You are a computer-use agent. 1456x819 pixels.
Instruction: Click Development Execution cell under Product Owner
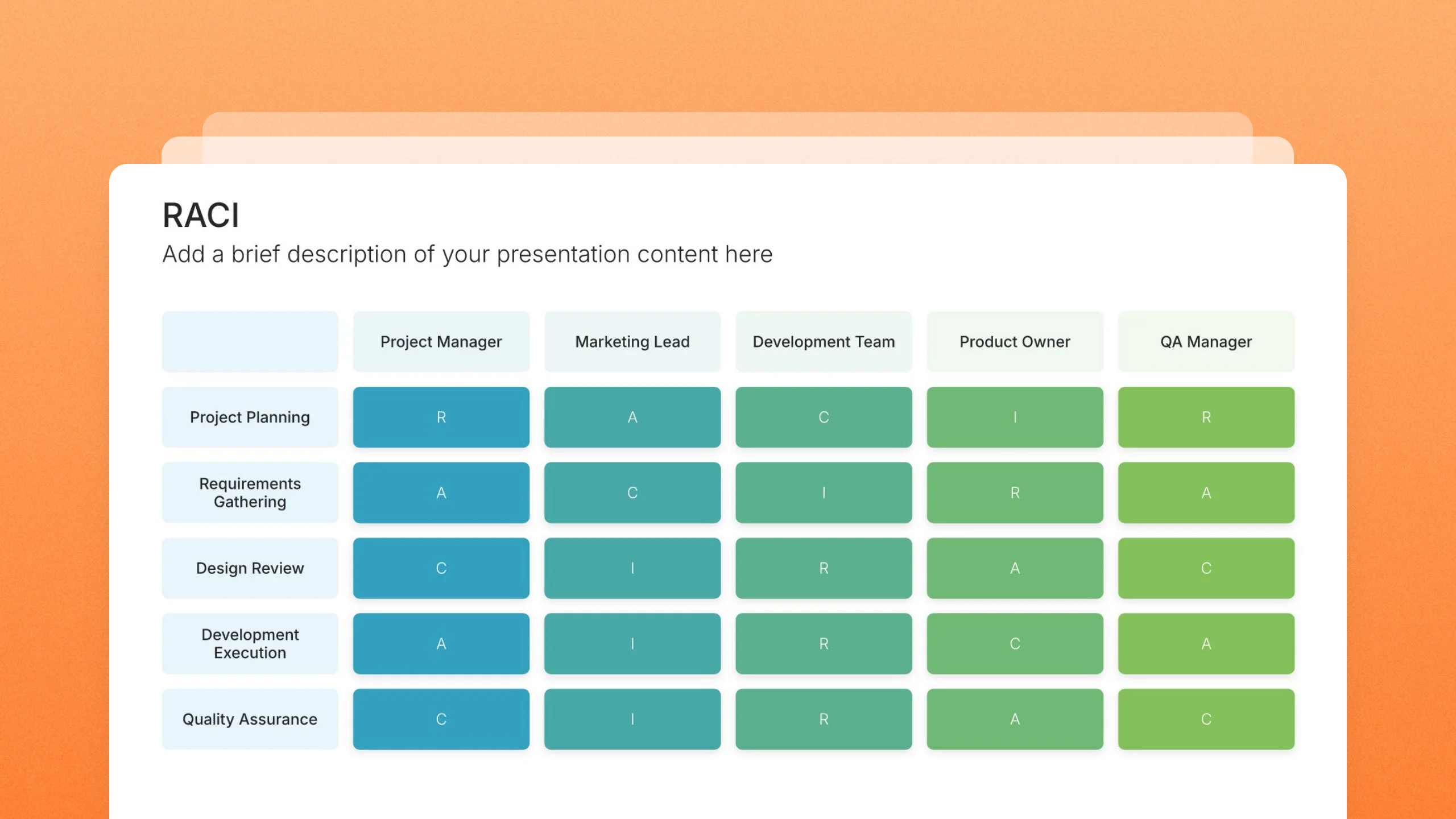[1015, 643]
